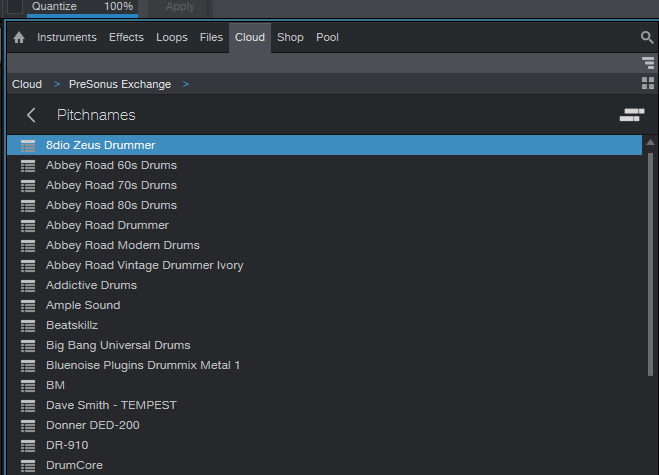The image size is (659, 475).
Task: Click the PreSonus Exchange breadcrumb
Action: 120,84
